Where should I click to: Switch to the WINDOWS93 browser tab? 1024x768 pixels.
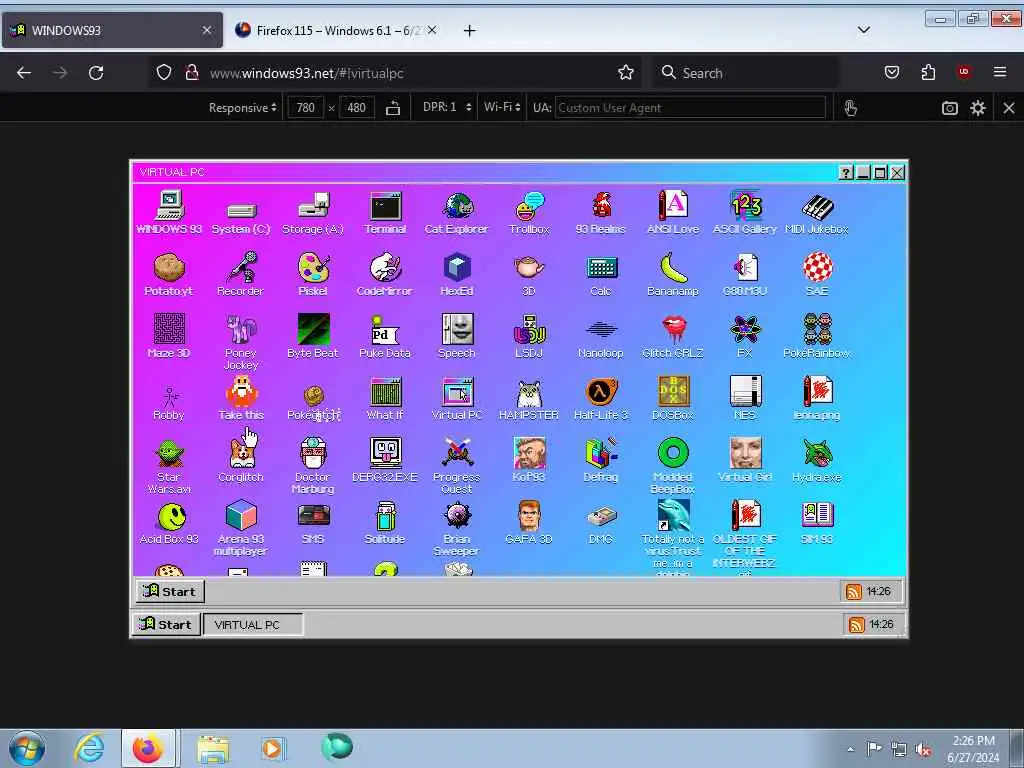click(x=112, y=30)
